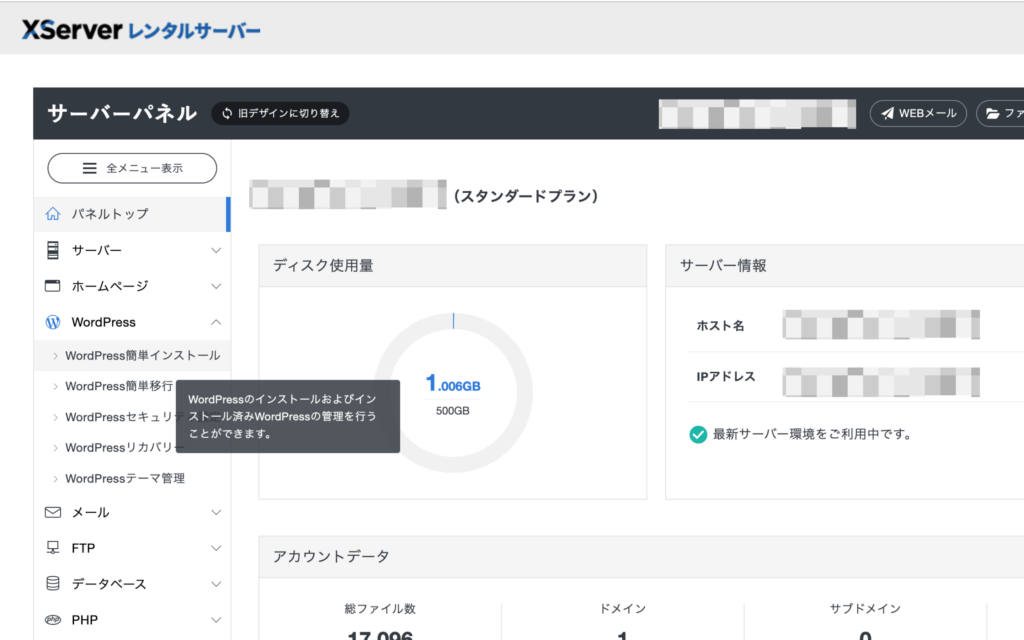Screen dimensions: 1024x640
Task: Click the mail envelope icon in sidebar
Action: click(x=53, y=512)
